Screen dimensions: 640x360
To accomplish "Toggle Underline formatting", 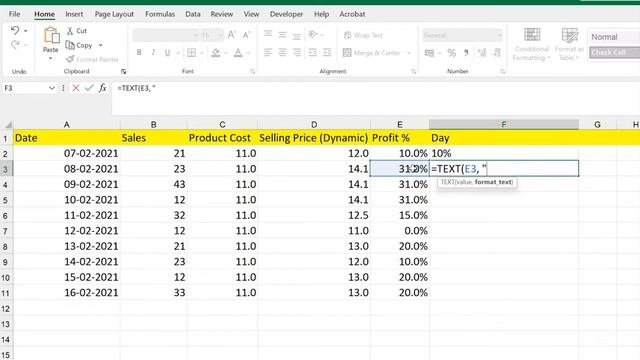I will (167, 52).
